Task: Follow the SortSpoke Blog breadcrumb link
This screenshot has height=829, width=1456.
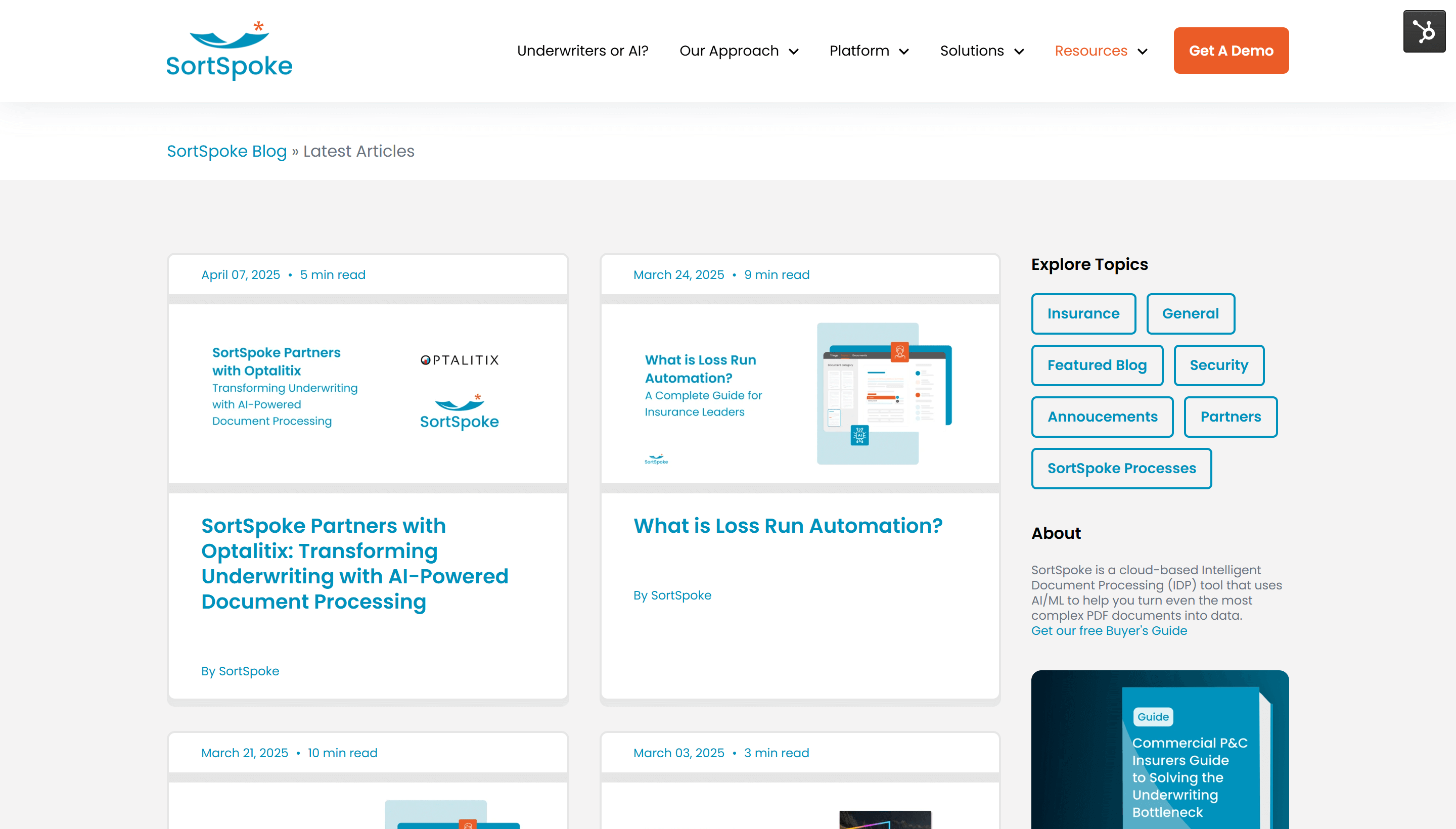Action: 226,151
